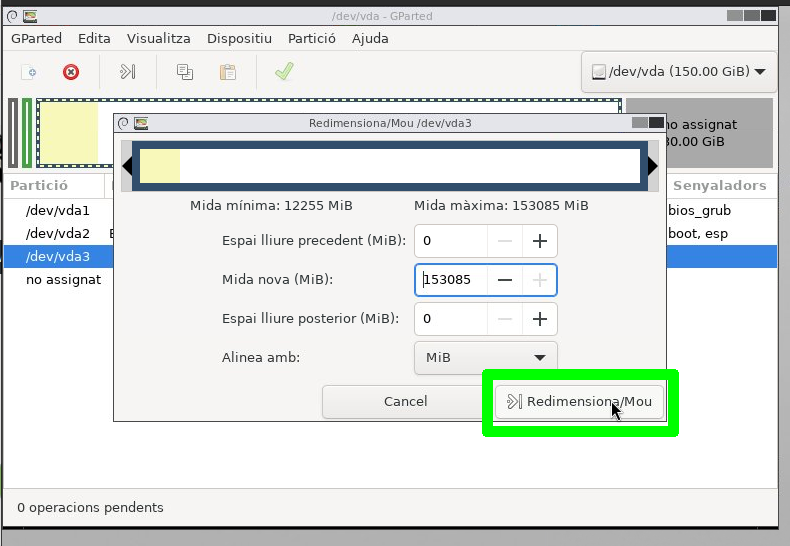Open the /dev/vda device selector dropdown

(678, 72)
